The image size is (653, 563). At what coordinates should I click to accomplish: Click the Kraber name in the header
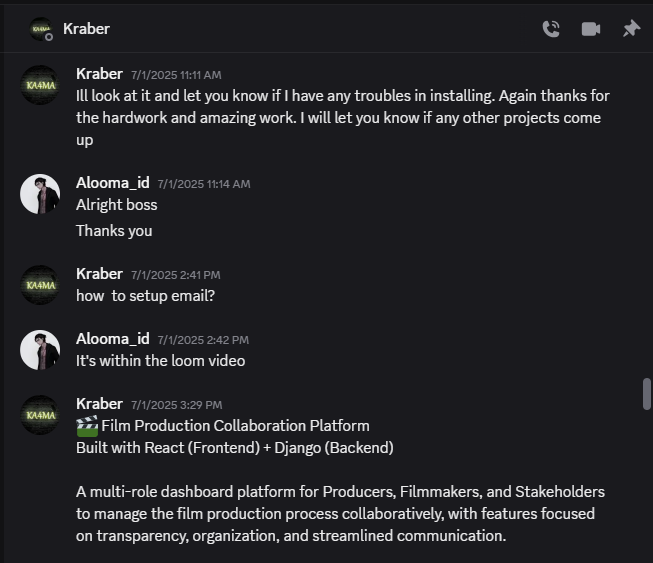tap(86, 29)
